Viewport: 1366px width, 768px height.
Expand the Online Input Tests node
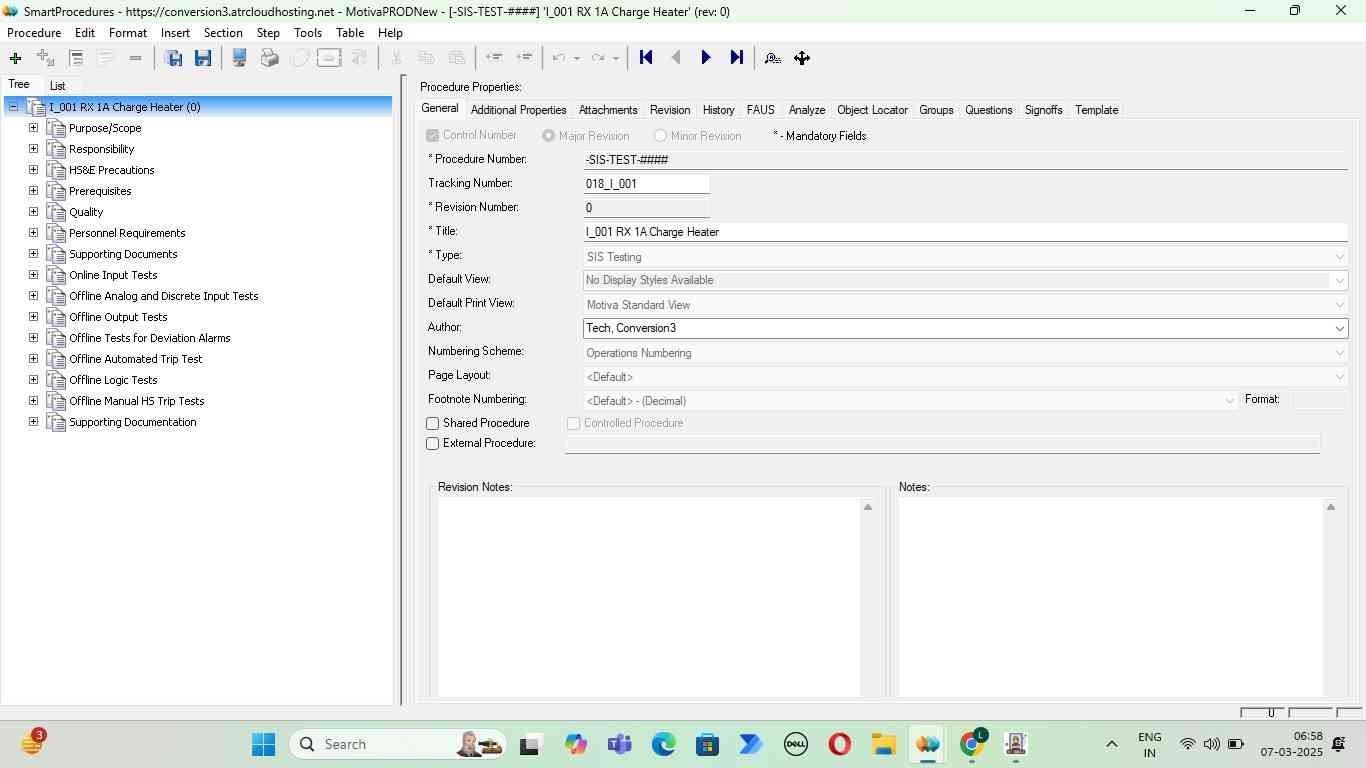(x=33, y=275)
